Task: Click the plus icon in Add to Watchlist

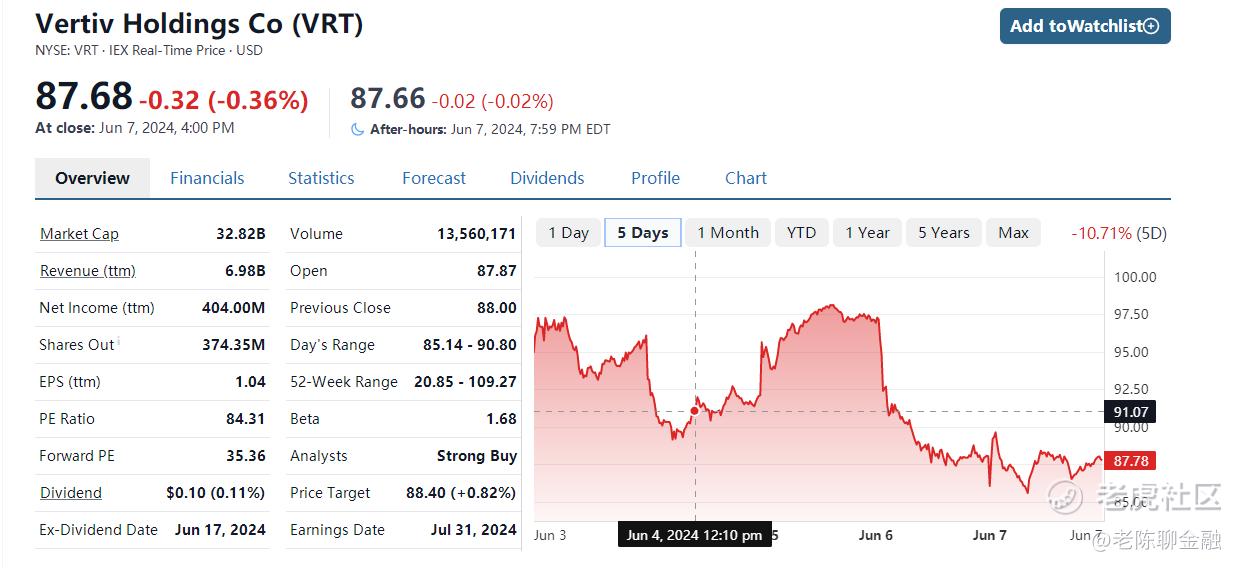Action: [1151, 26]
